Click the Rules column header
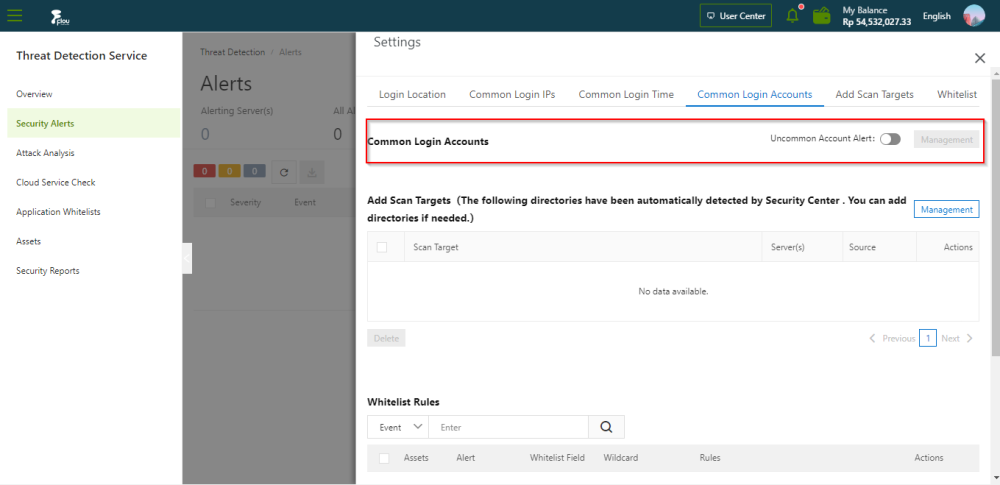This screenshot has height=485, width=1000. tap(710, 458)
